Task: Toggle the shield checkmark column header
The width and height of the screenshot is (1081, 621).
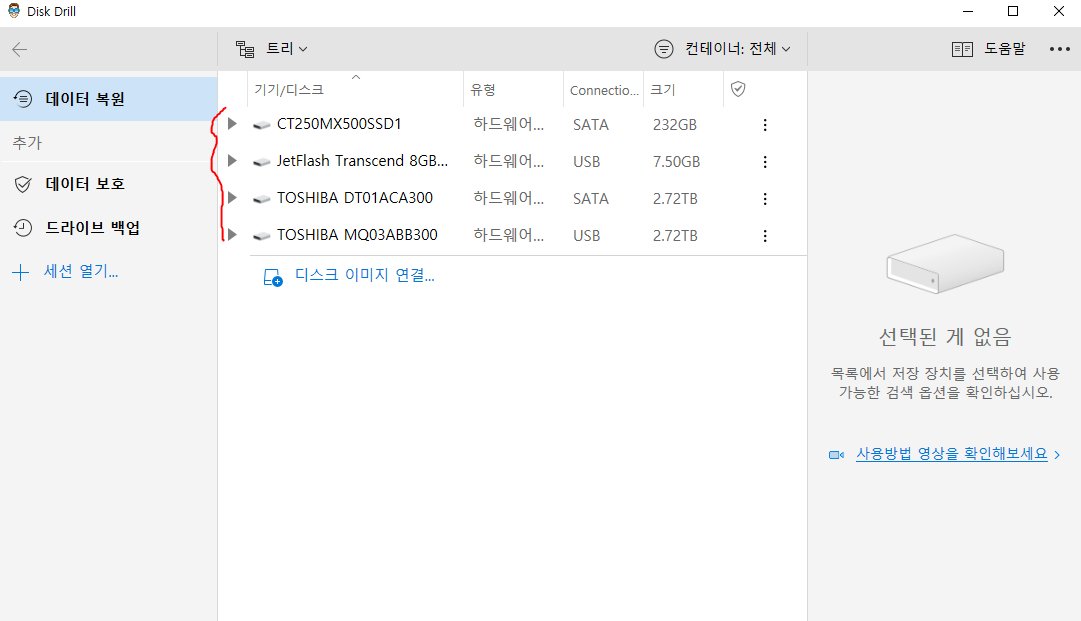Action: 737,89
